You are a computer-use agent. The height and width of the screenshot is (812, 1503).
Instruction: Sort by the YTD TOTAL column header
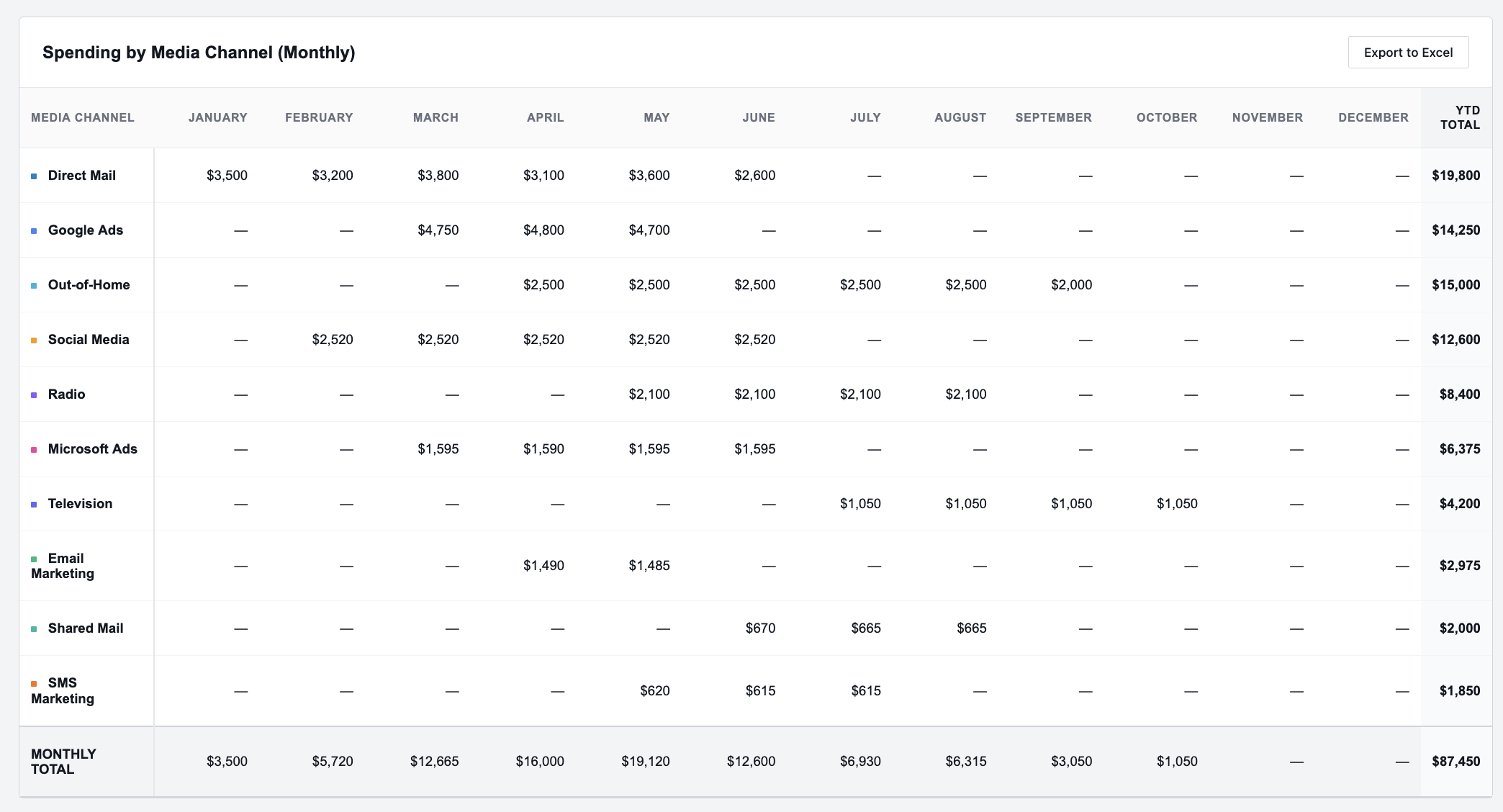1460,117
